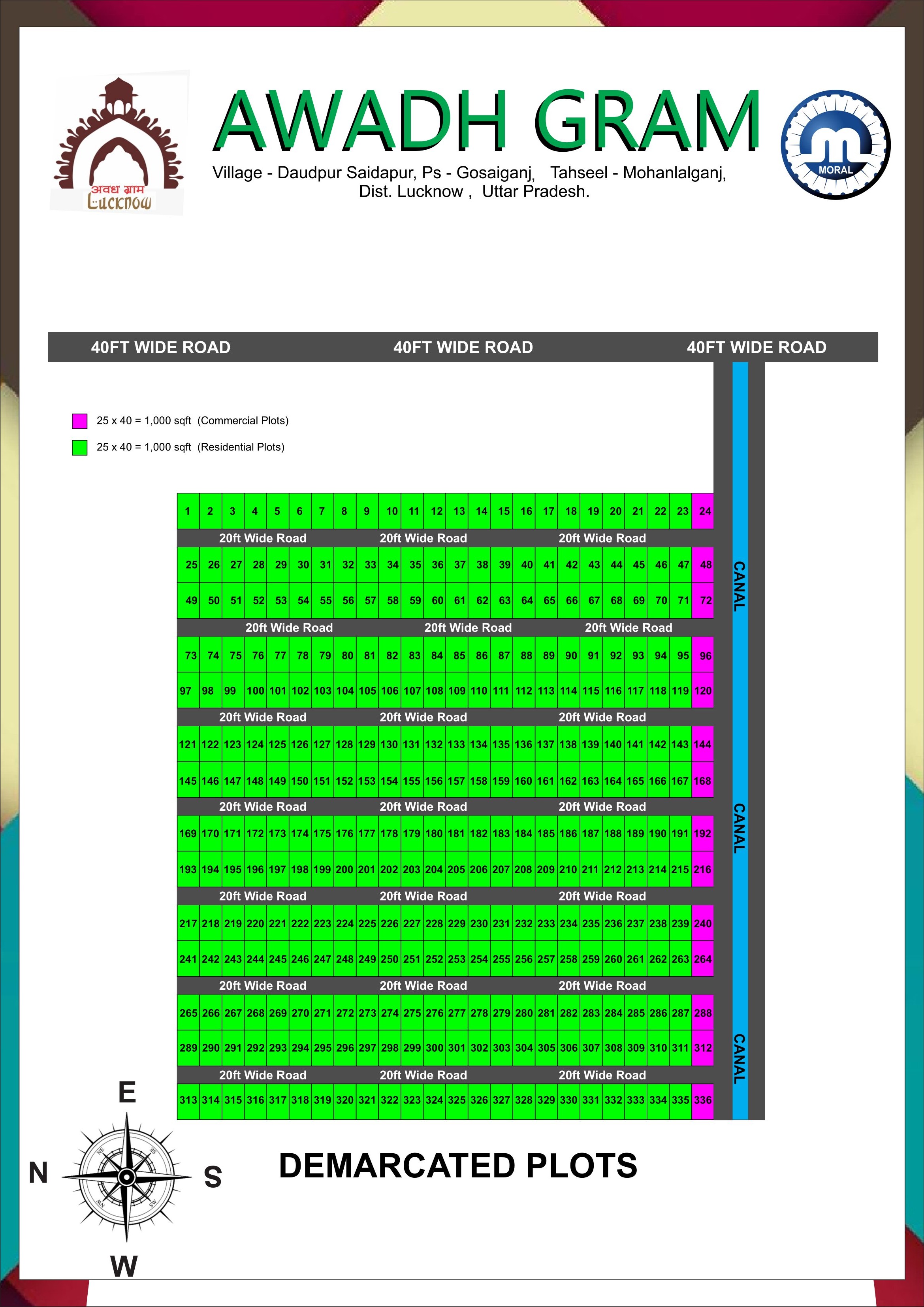Select plot number 85
Image resolution: width=924 pixels, height=1307 pixels.
click(457, 655)
